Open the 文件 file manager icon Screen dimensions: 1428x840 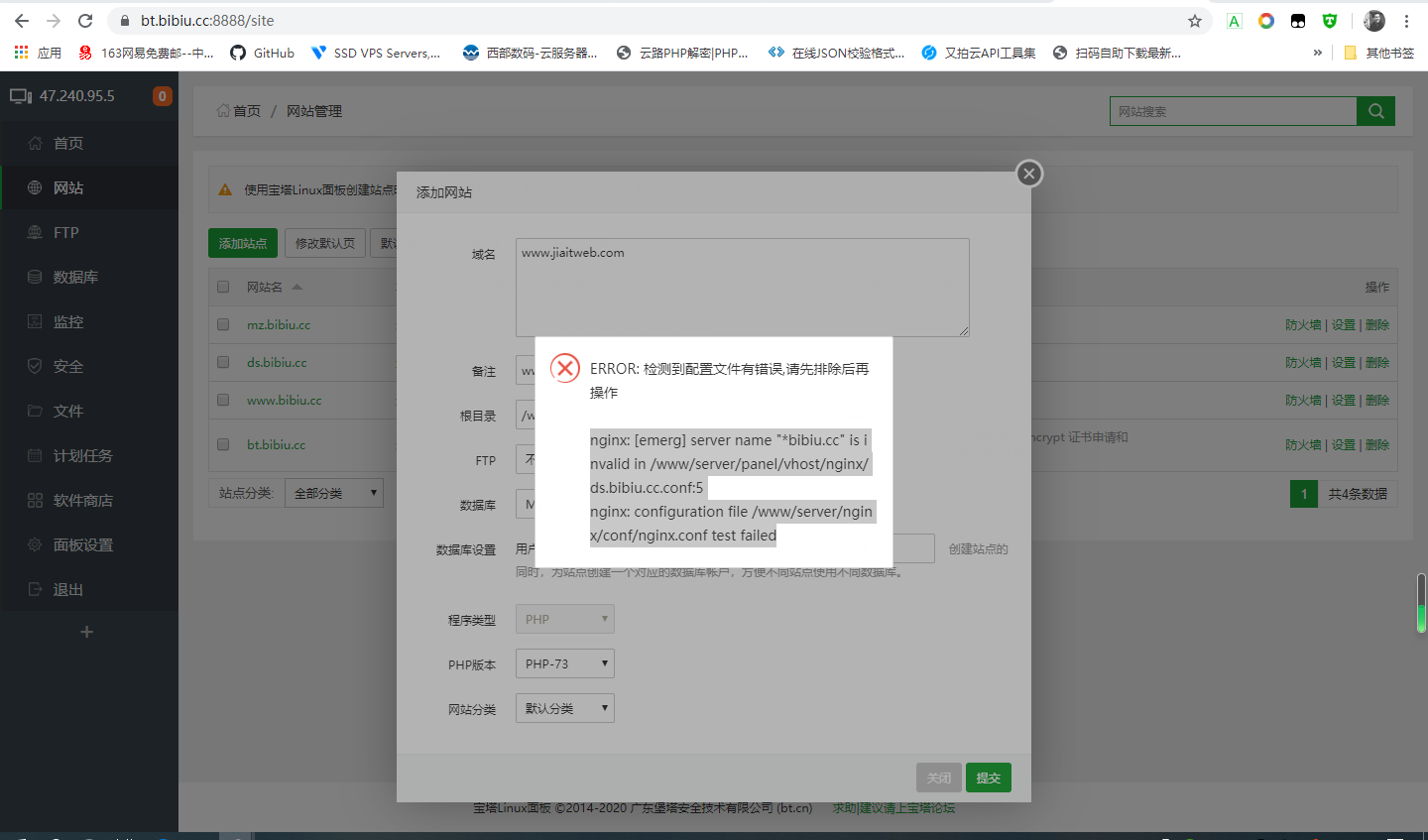coord(35,410)
